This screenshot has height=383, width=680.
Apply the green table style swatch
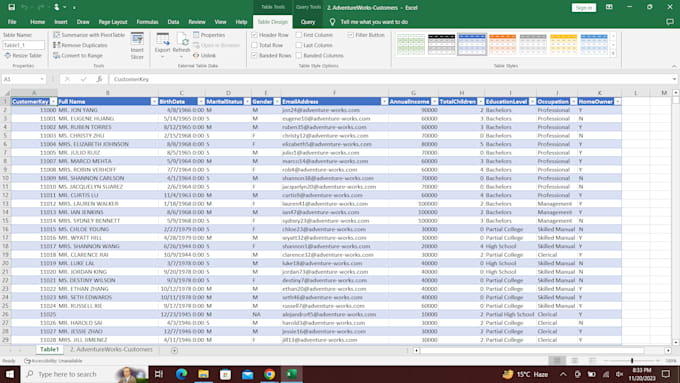click(411, 44)
